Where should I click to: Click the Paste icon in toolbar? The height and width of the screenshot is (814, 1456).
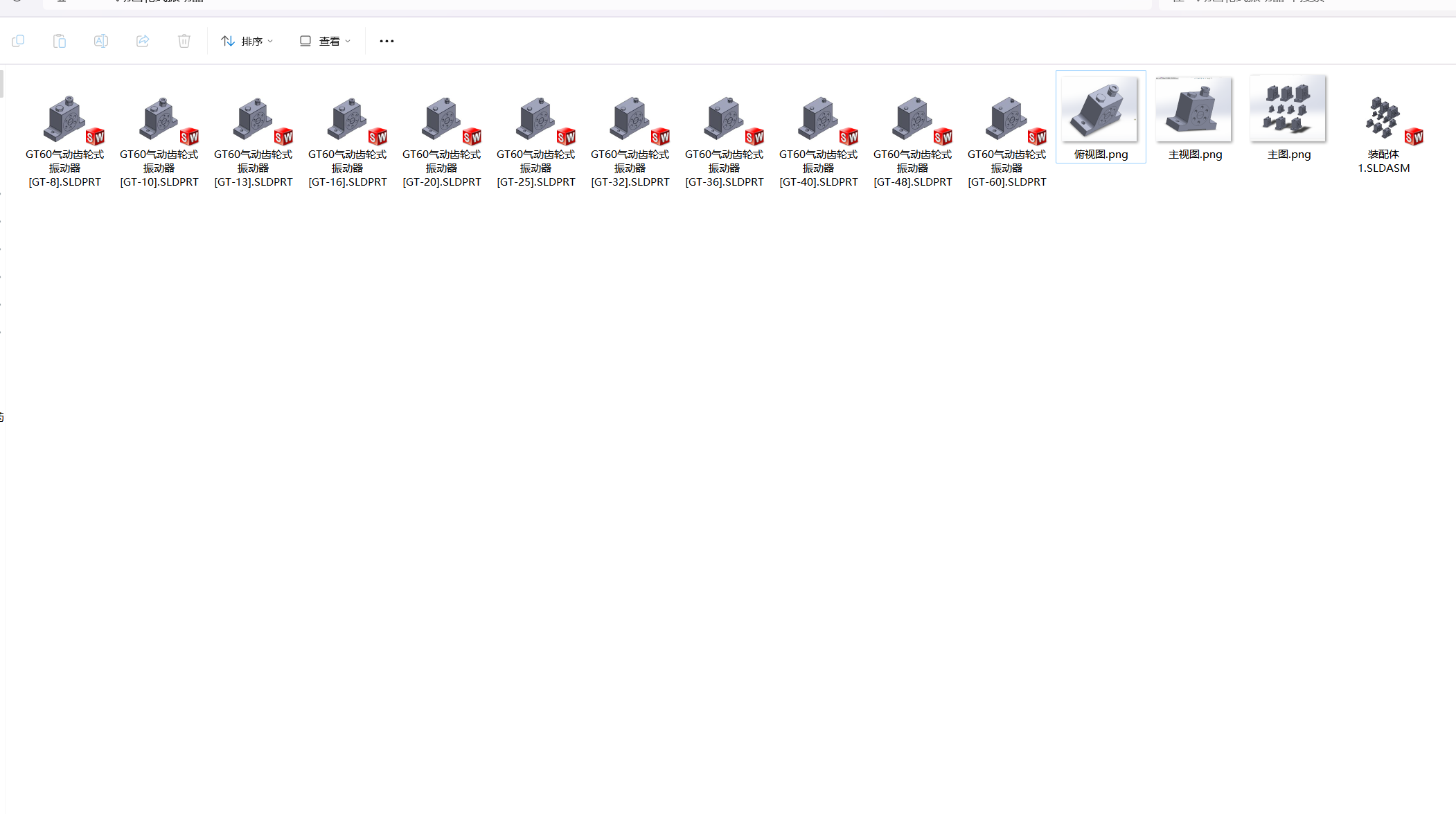(60, 42)
